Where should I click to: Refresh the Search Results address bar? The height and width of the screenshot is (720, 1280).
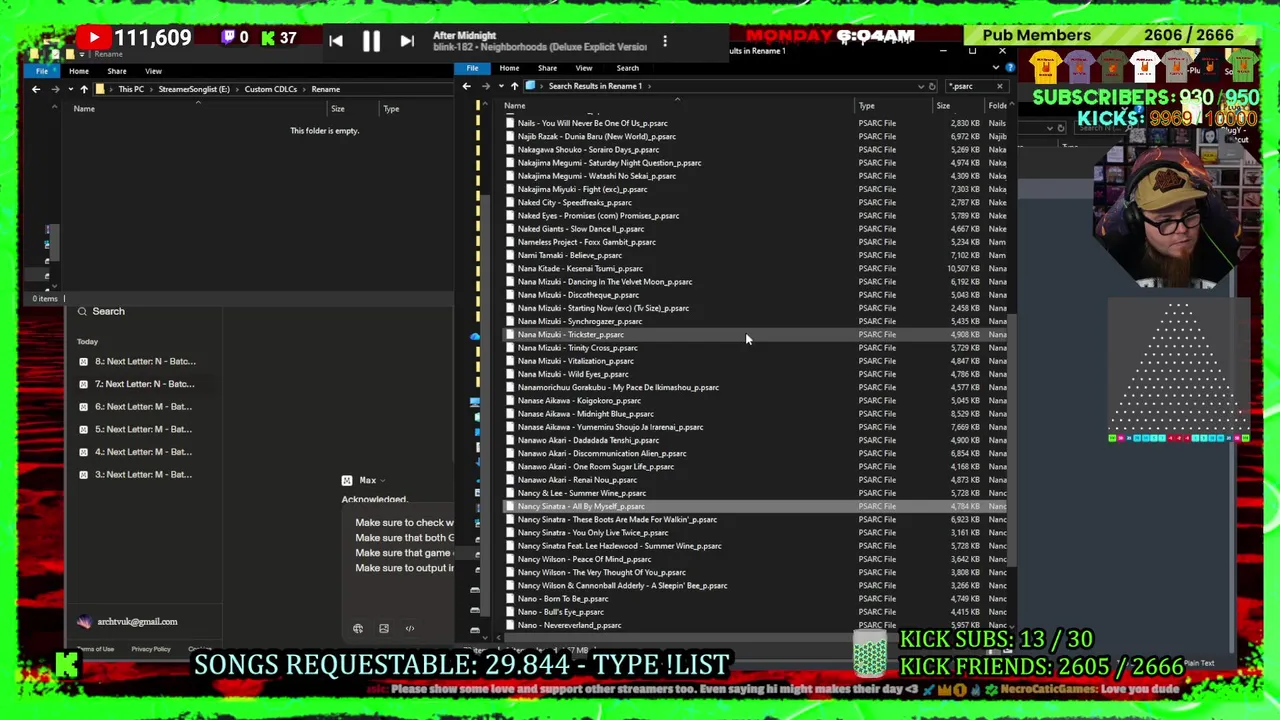pyautogui.click(x=932, y=86)
